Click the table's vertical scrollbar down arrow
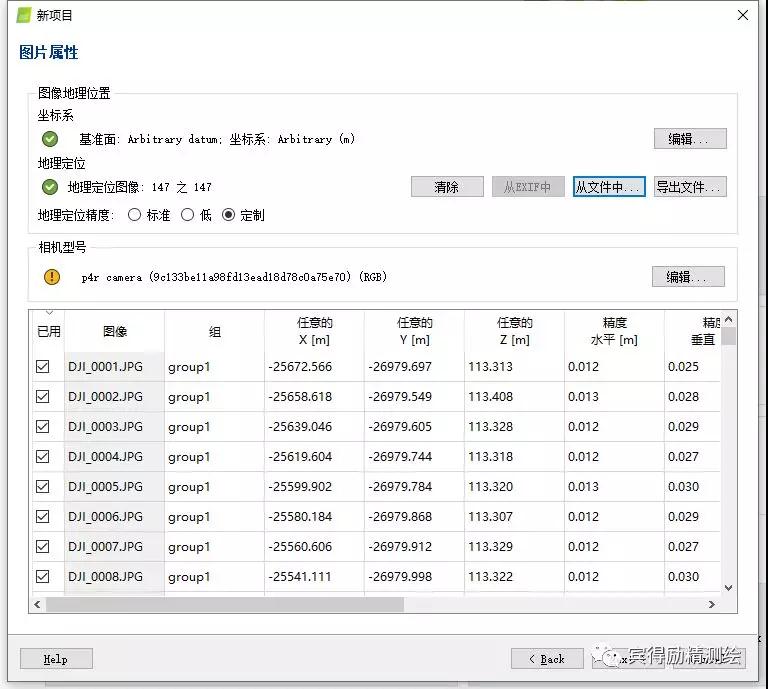768x689 pixels. click(x=728, y=588)
